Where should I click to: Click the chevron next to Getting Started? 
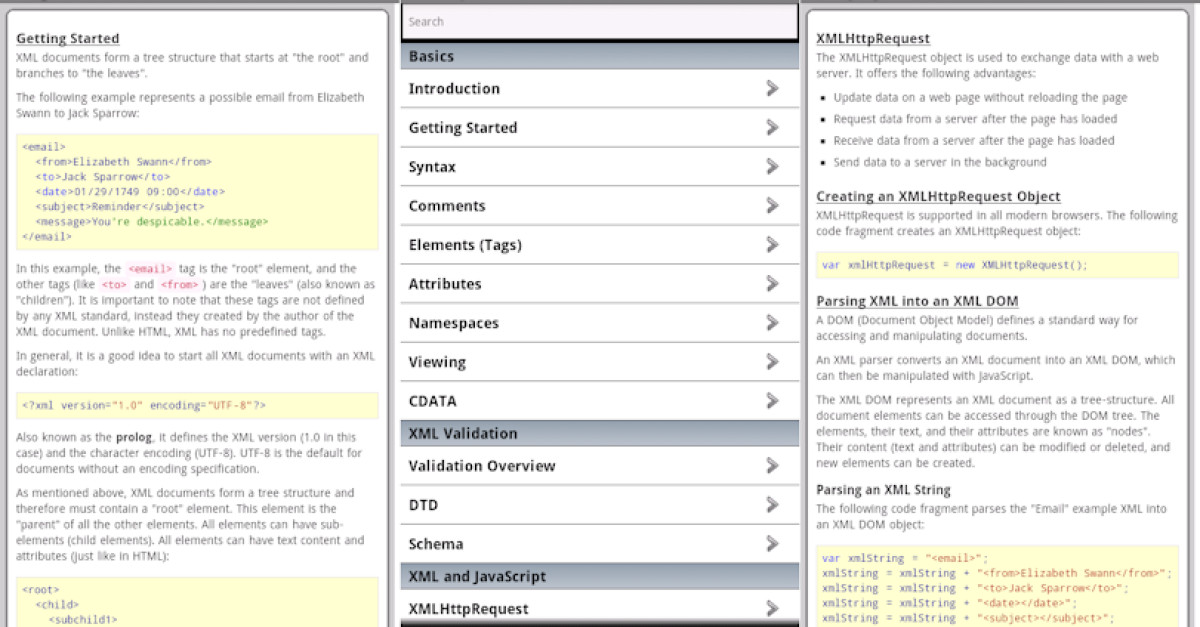pyautogui.click(x=772, y=127)
